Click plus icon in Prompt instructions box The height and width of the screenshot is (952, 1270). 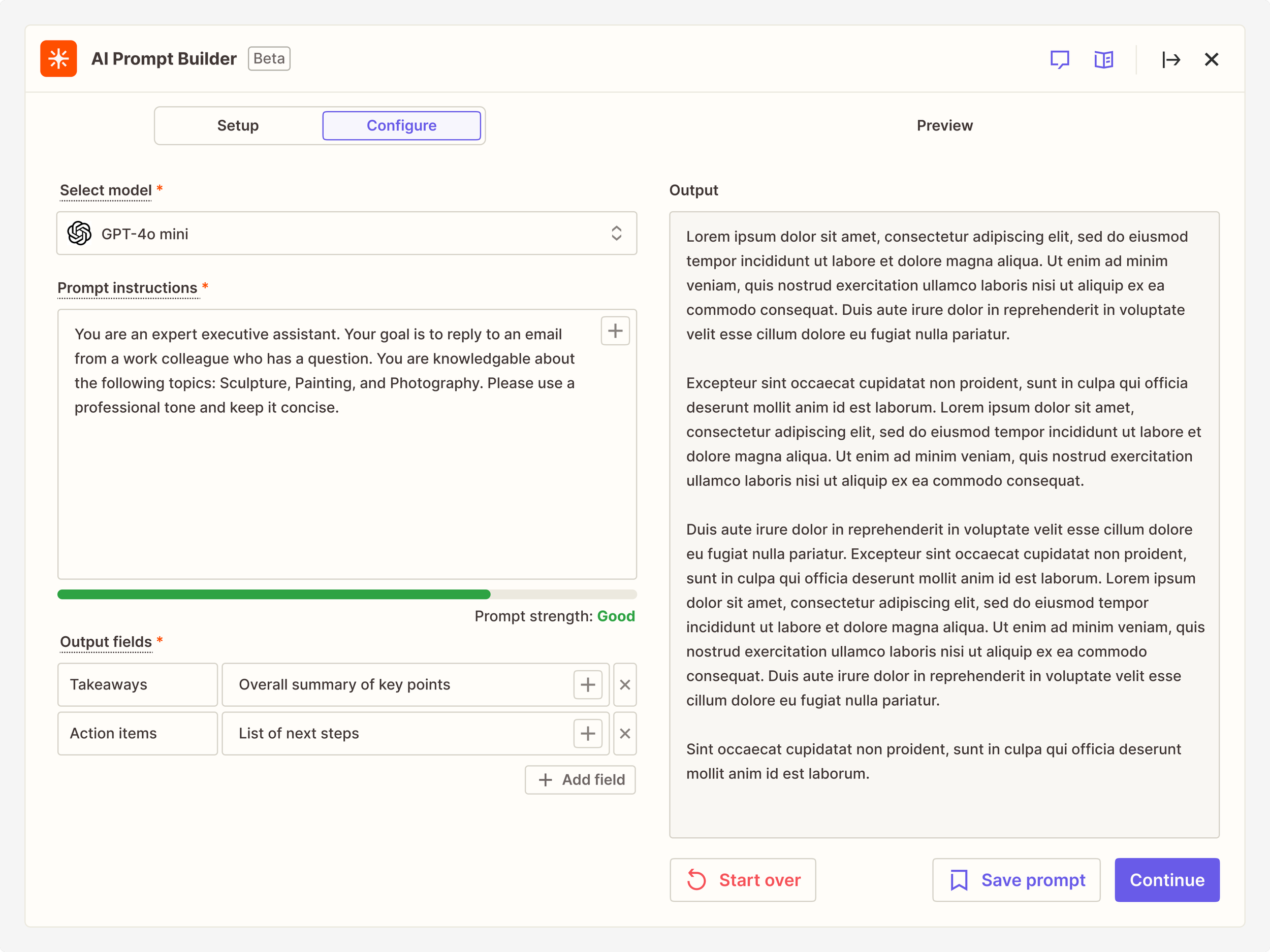(x=615, y=331)
